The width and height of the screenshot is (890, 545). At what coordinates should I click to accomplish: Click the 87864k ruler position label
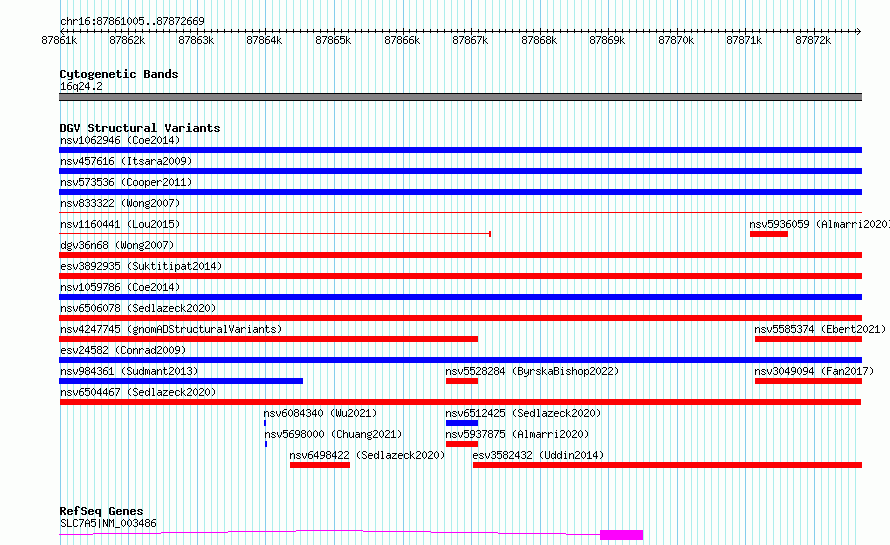pos(264,40)
